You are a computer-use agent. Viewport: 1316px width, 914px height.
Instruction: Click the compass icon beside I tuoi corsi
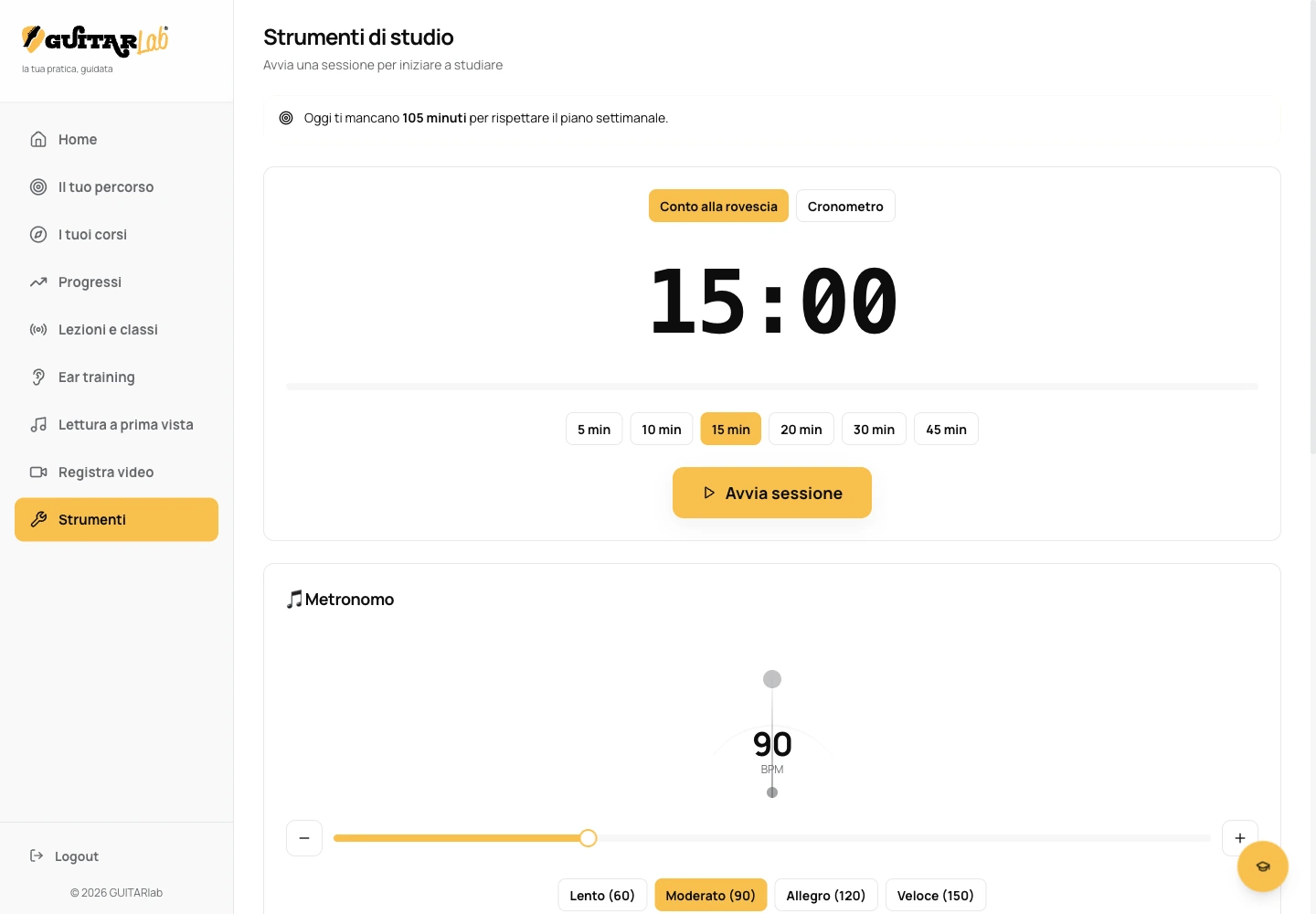38,234
